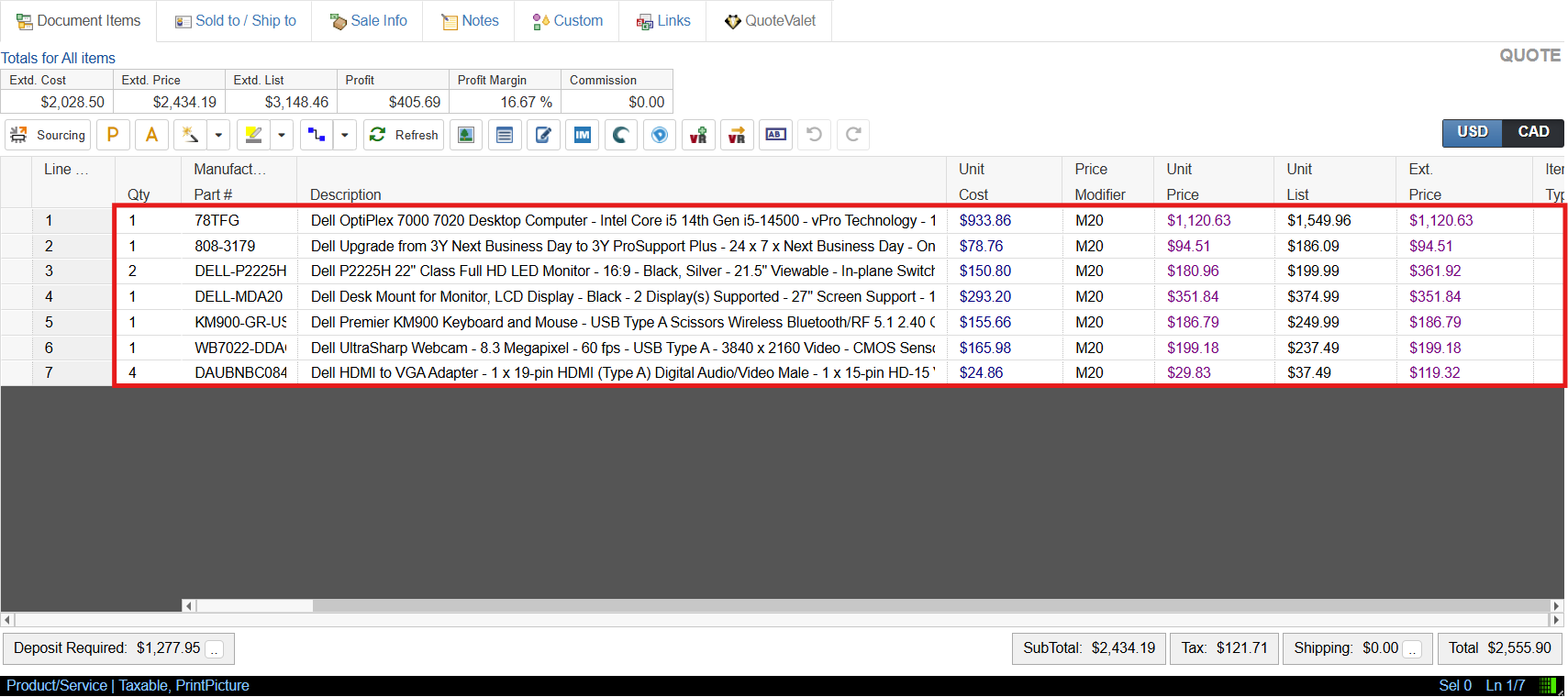Click the picture image toolbar icon
Viewport: 1568px width, 697px height.
tap(466, 135)
